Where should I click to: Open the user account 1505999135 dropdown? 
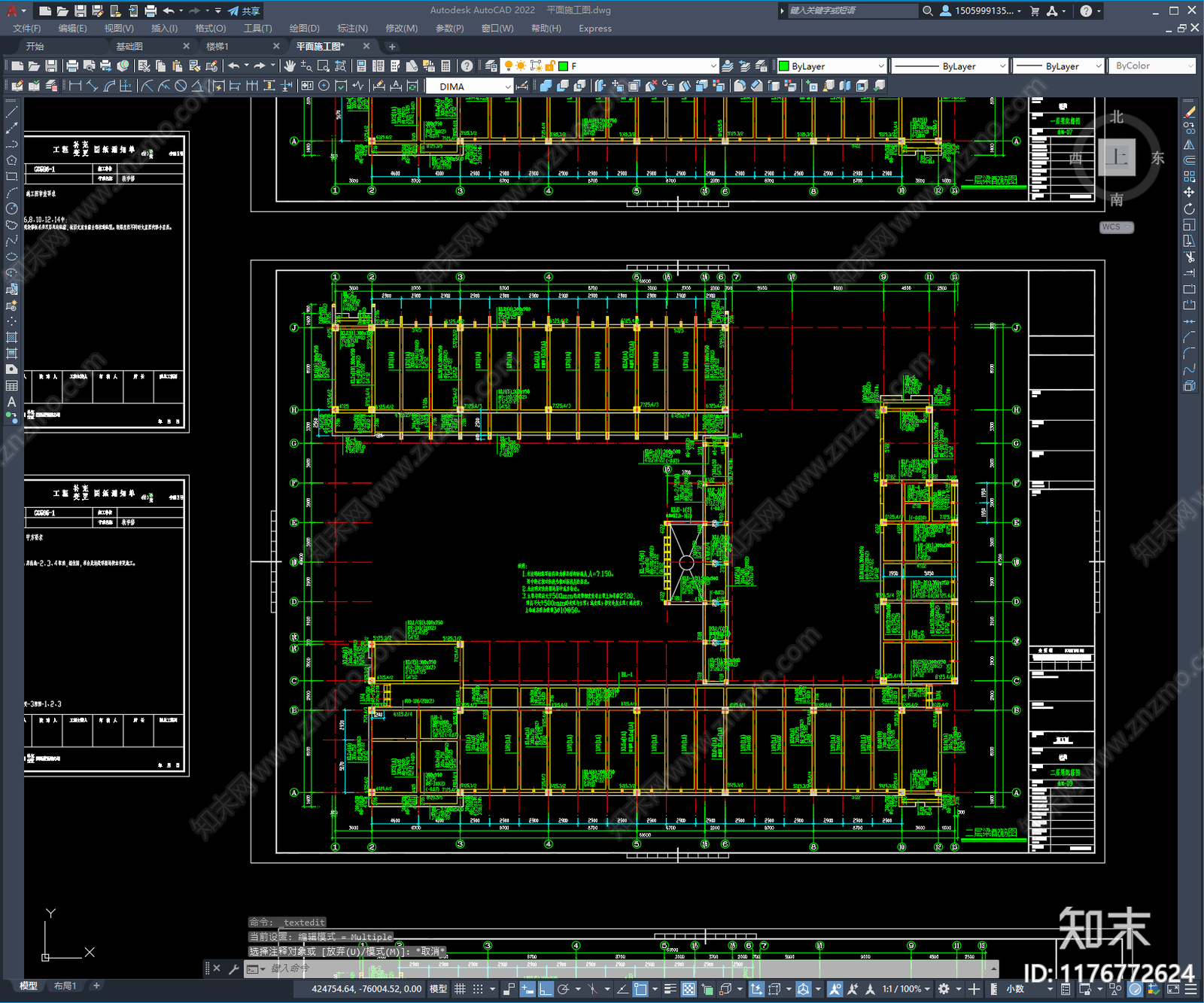(x=981, y=11)
